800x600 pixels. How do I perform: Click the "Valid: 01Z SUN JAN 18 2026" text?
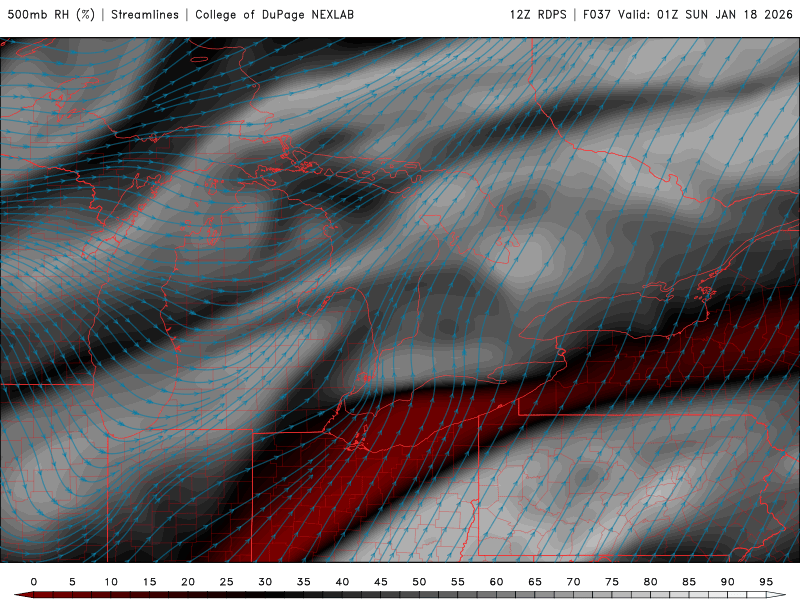pyautogui.click(x=705, y=14)
